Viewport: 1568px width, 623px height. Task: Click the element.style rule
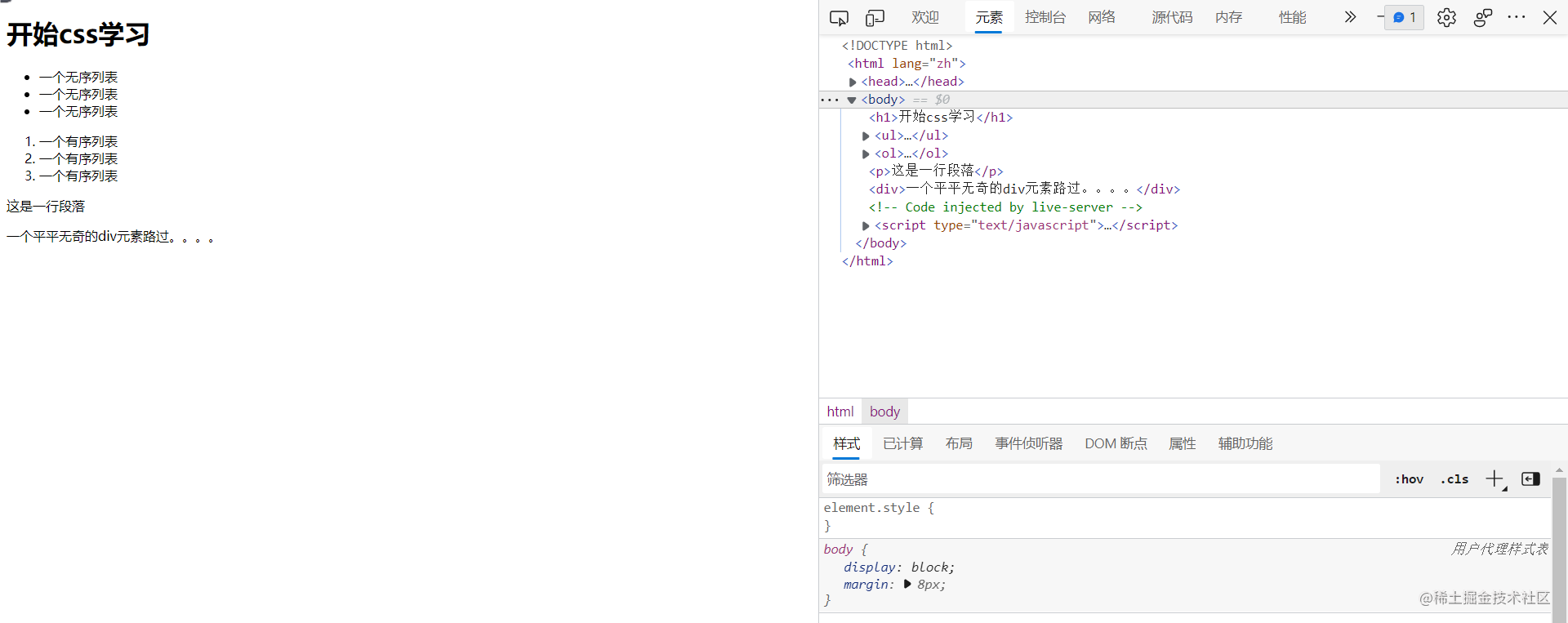point(879,508)
